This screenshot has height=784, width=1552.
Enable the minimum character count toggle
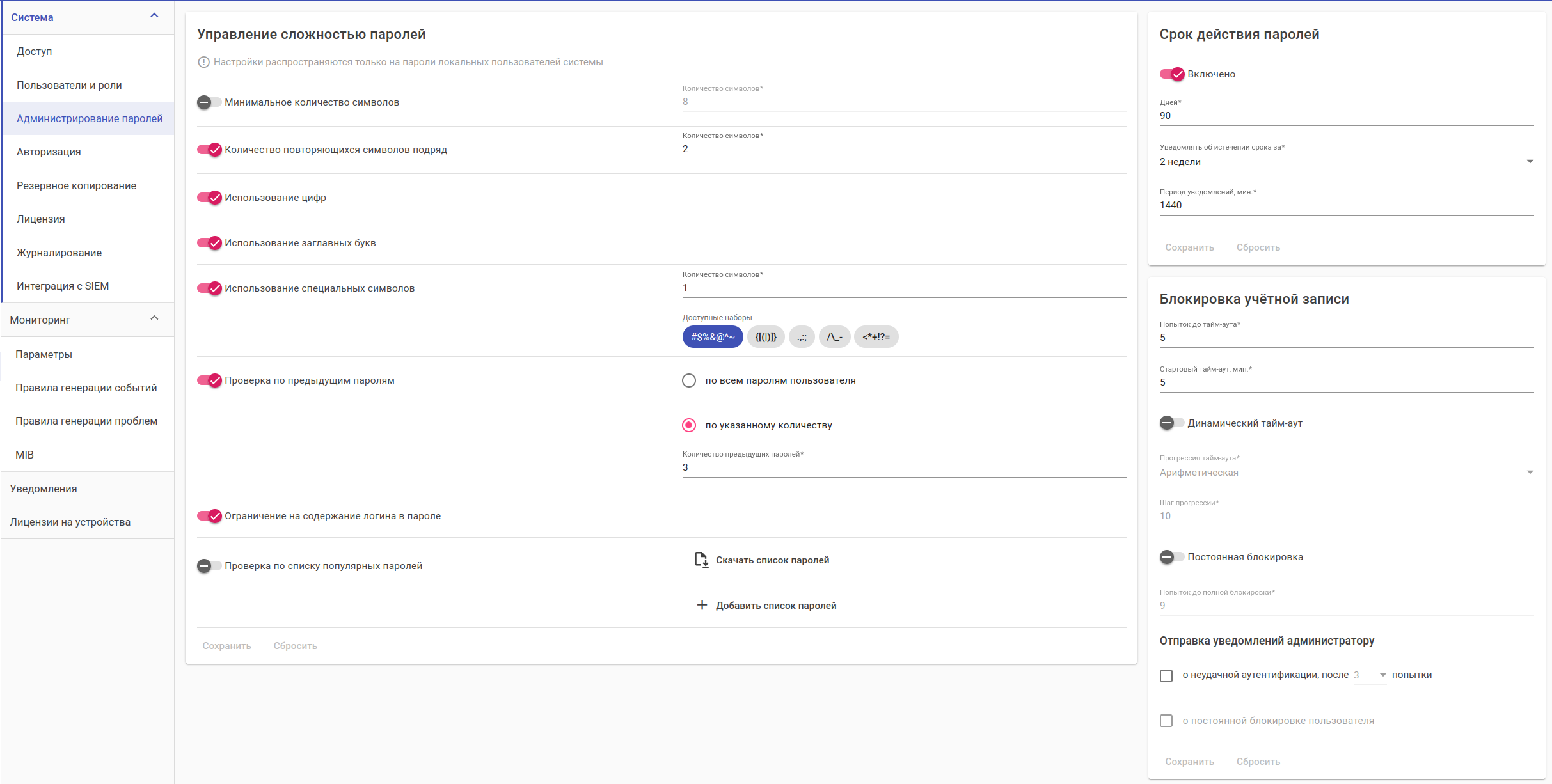tap(209, 102)
